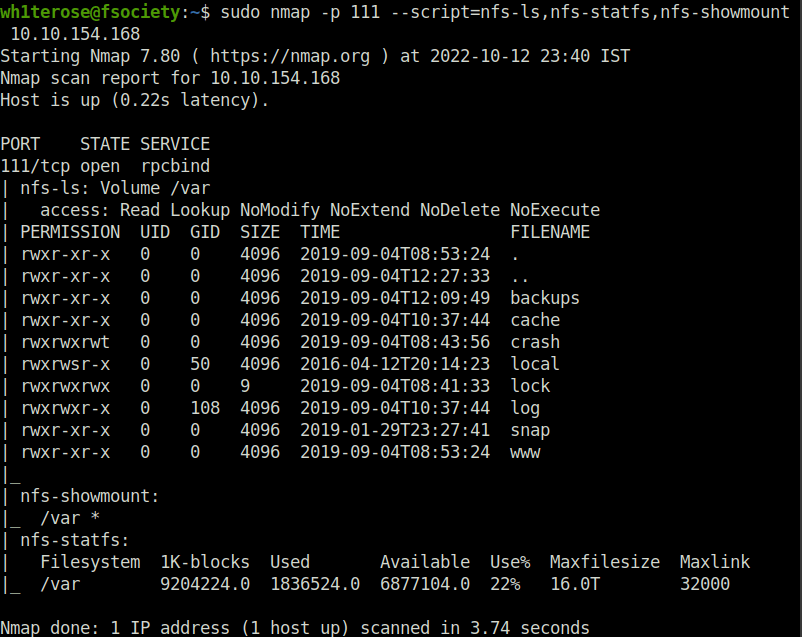Image resolution: width=802 pixels, height=637 pixels.
Task: Click the FILENAME column header
Action: coord(550,232)
